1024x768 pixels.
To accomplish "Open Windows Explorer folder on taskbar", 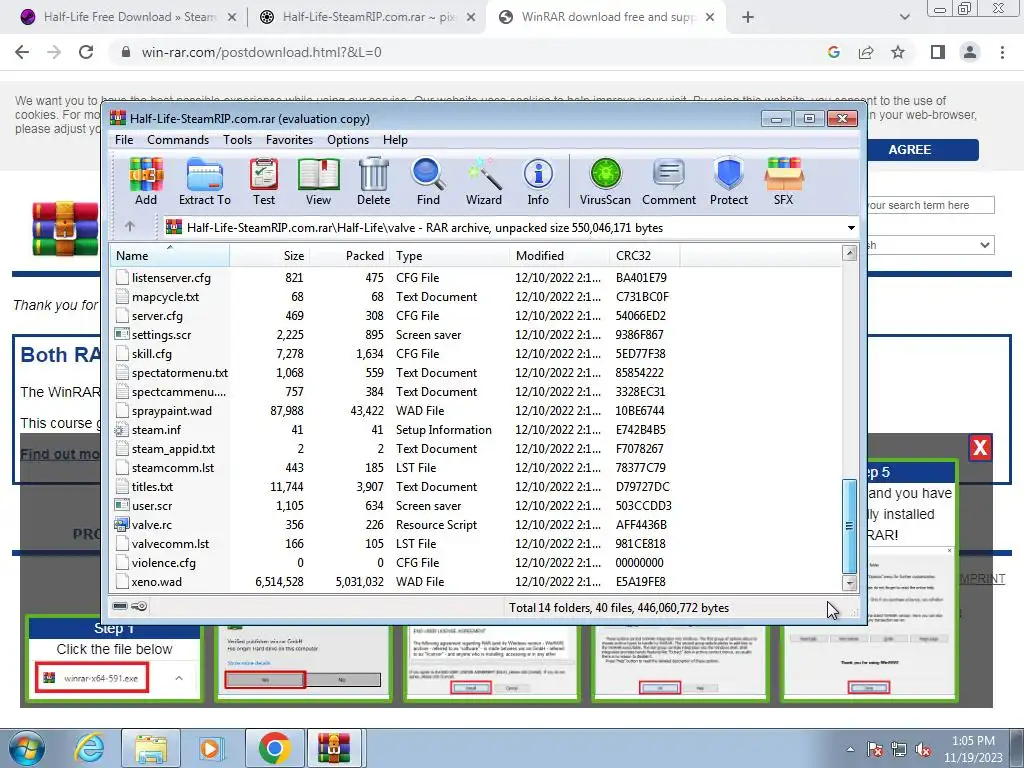I will (x=151, y=748).
